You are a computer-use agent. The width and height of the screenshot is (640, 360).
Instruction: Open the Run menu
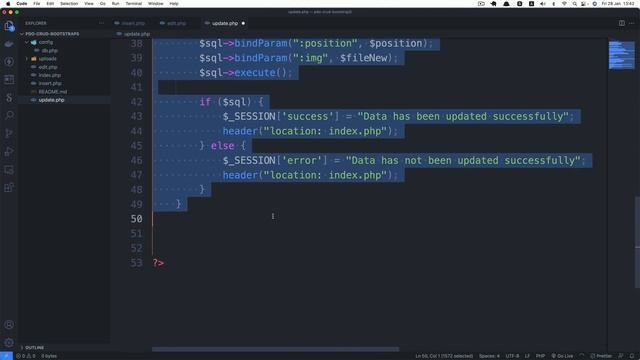pyautogui.click(x=116, y=4)
